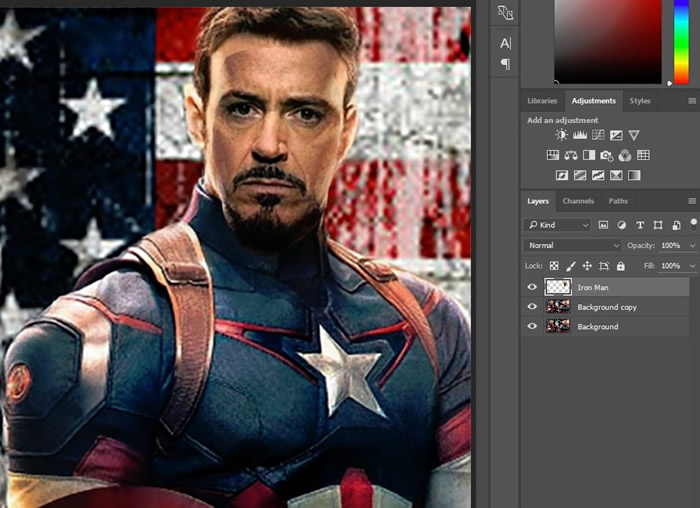This screenshot has height=508, width=700.
Task: Add a Threshold adjustment
Action: 598,175
